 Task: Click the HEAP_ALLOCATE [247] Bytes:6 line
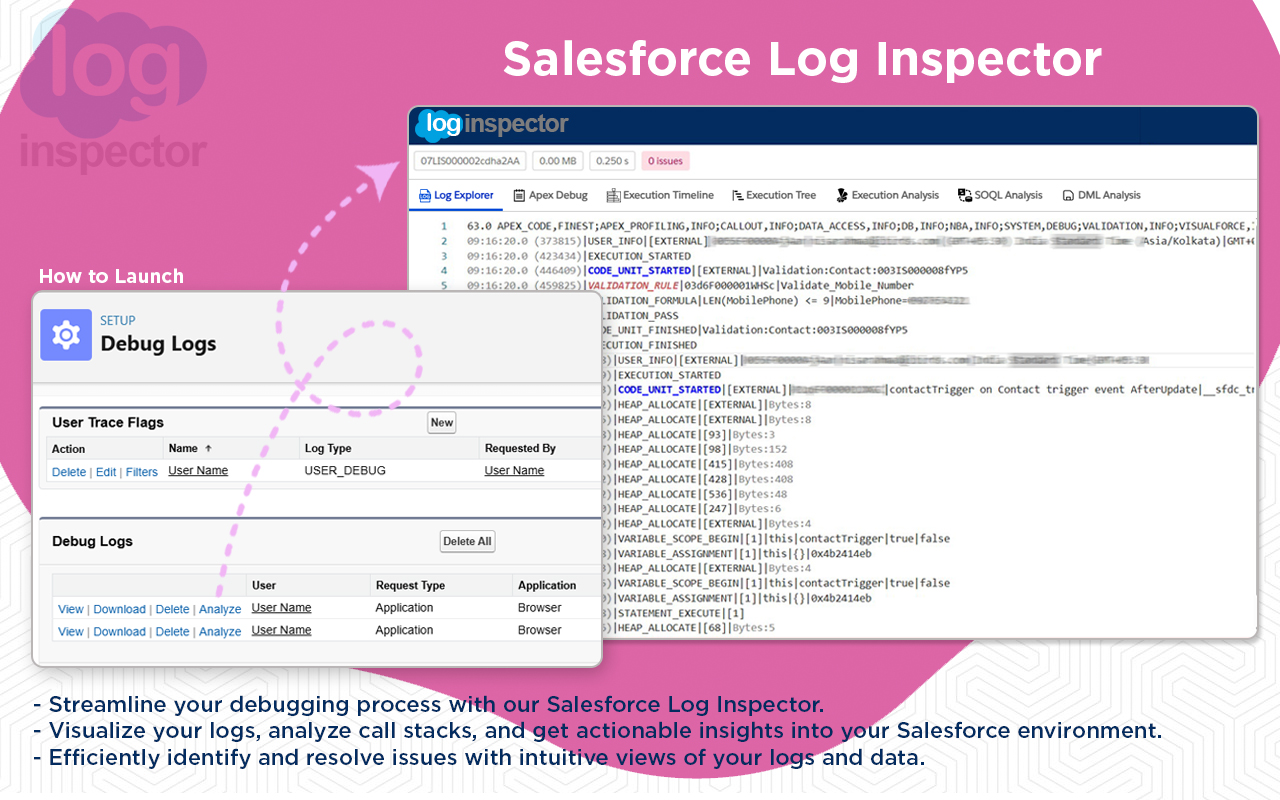point(692,509)
